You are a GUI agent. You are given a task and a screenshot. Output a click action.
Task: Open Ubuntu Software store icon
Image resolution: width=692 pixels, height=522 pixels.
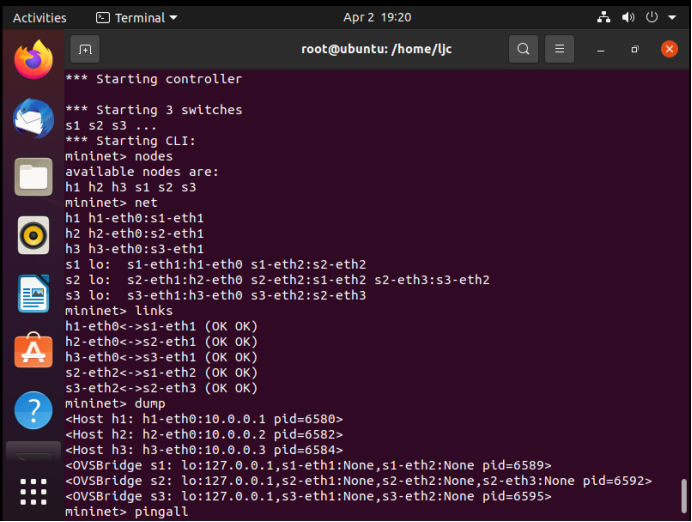click(34, 351)
